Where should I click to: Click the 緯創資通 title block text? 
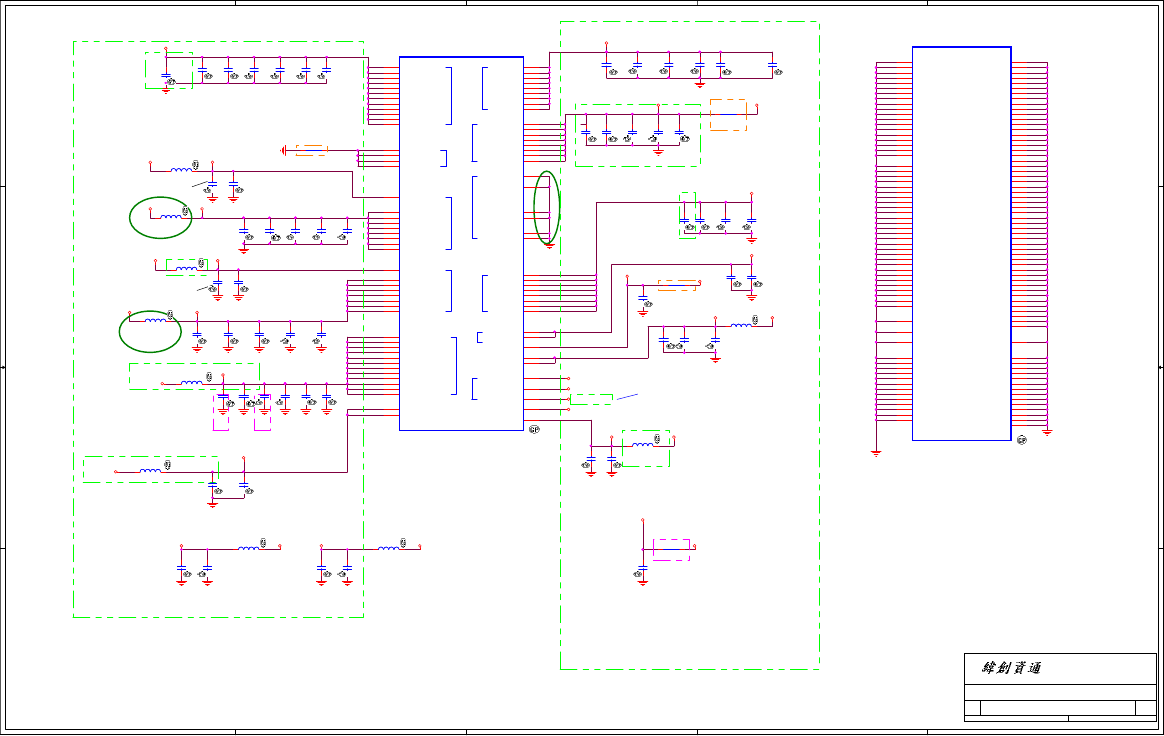[x=1011, y=668]
